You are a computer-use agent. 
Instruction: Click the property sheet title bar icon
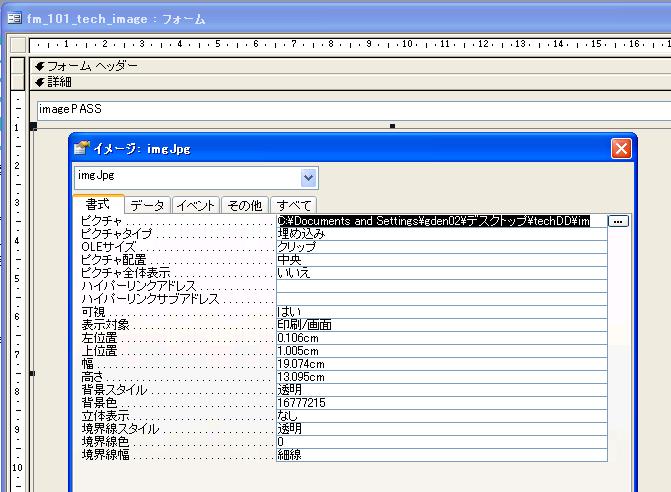pos(82,148)
